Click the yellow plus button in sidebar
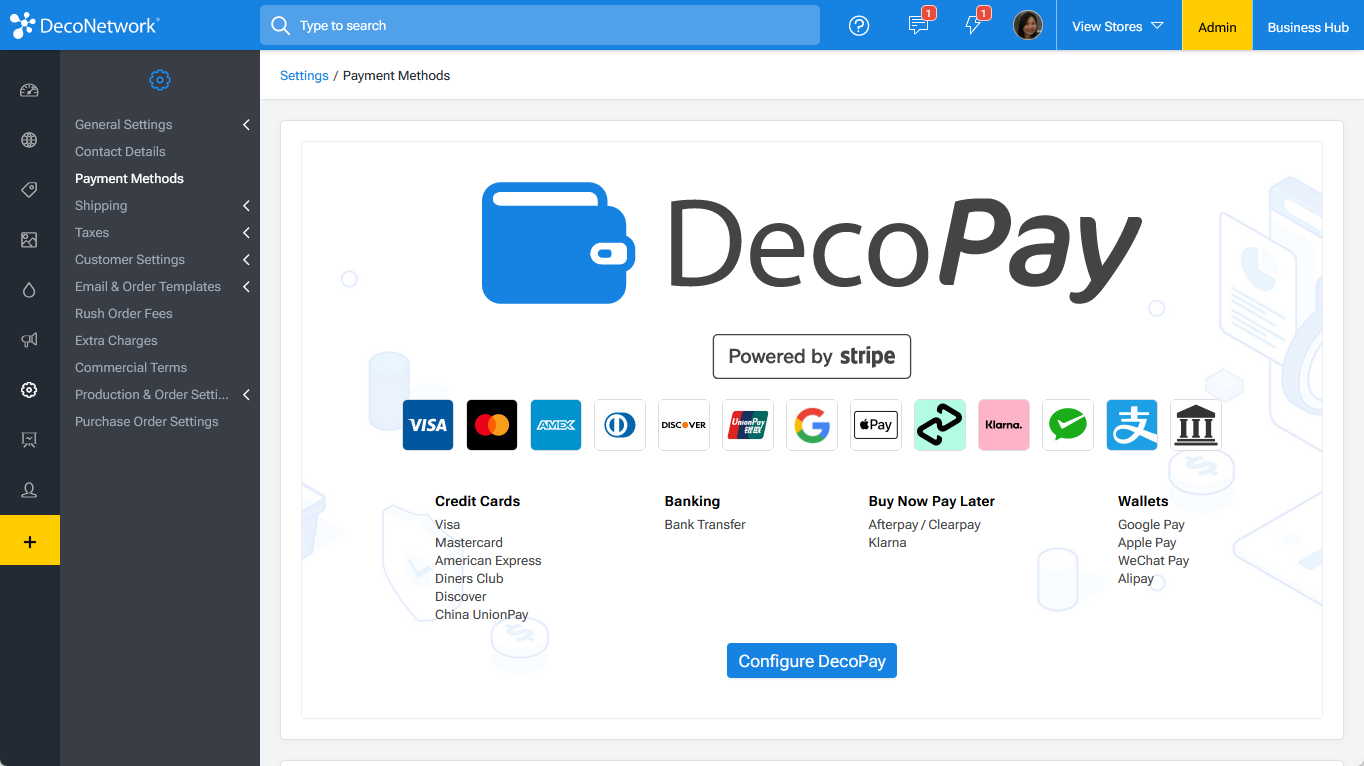 pyautogui.click(x=29, y=540)
